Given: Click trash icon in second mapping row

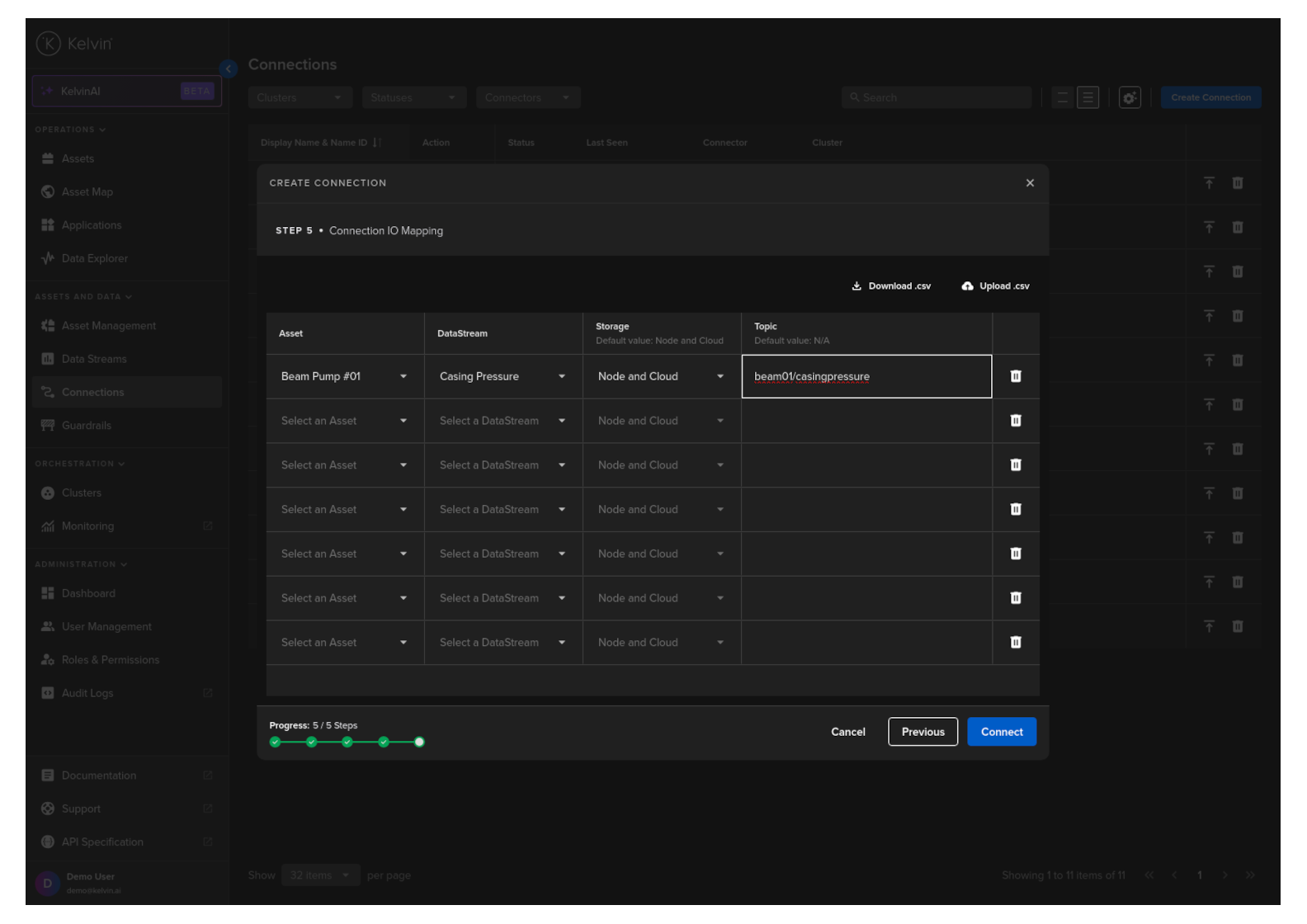Looking at the screenshot, I should point(1015,421).
